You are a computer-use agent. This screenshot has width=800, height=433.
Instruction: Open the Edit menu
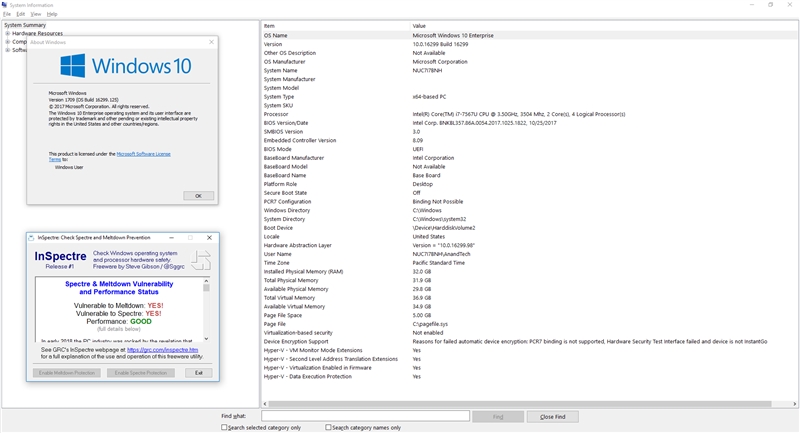(x=20, y=14)
